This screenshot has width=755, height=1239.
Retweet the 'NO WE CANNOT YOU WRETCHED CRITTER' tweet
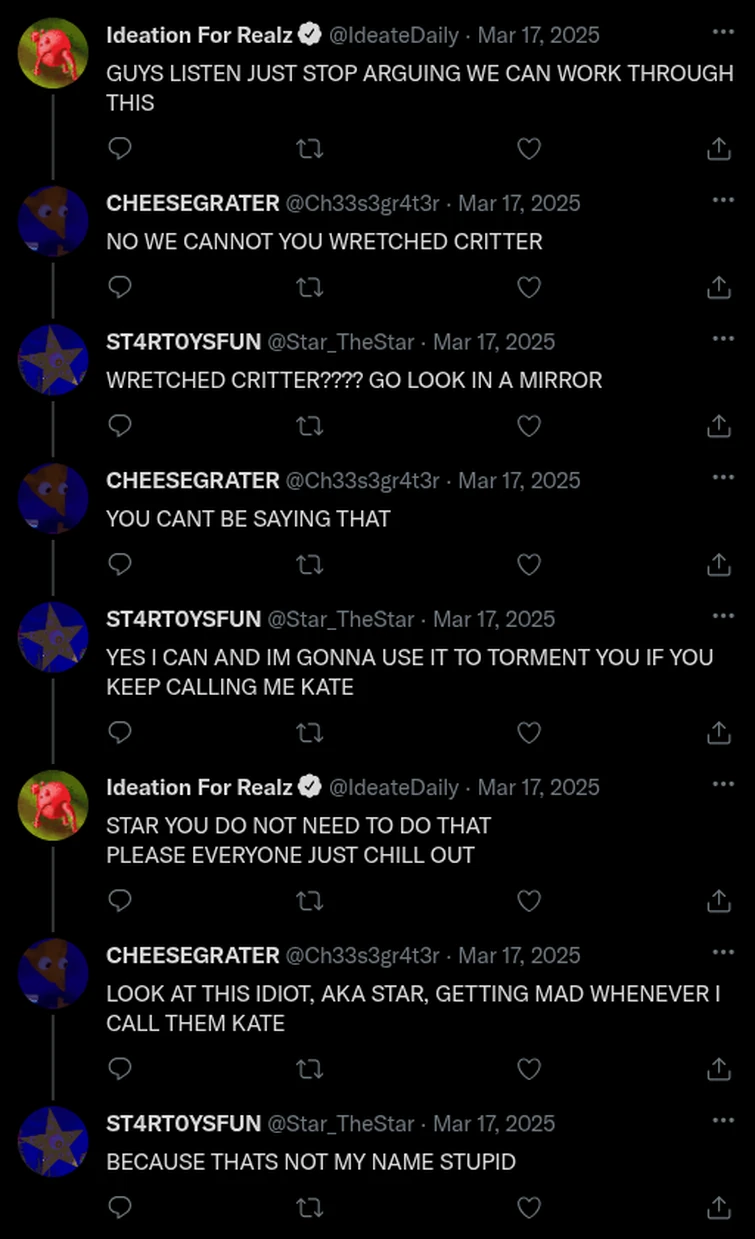click(x=311, y=288)
